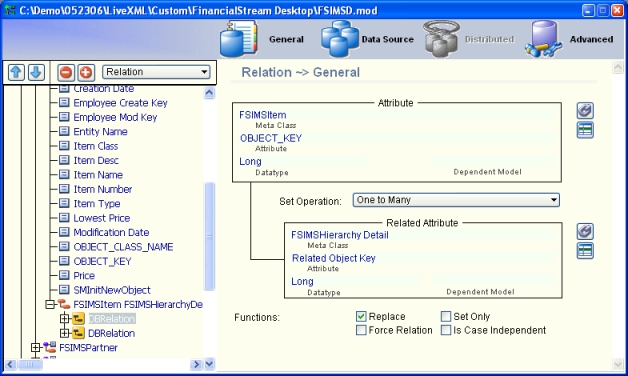The image size is (628, 376).
Task: Enable the Is Case Independent checkbox
Action: tap(446, 330)
